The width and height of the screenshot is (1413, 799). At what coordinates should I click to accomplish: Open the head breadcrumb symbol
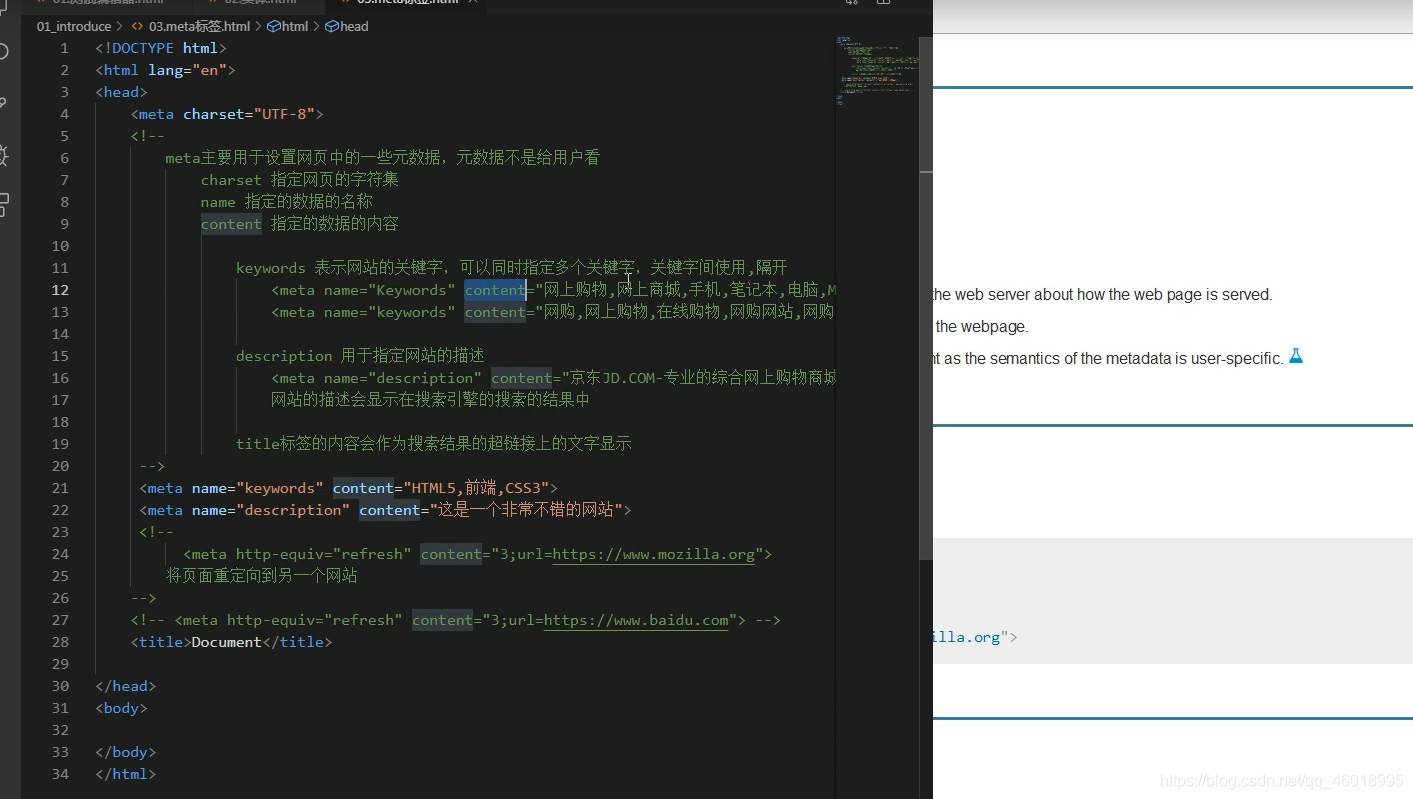click(354, 27)
